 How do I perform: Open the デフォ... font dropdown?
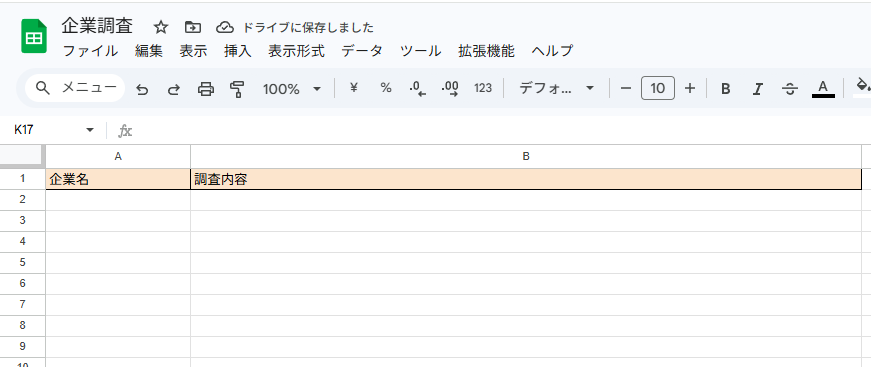tap(557, 88)
